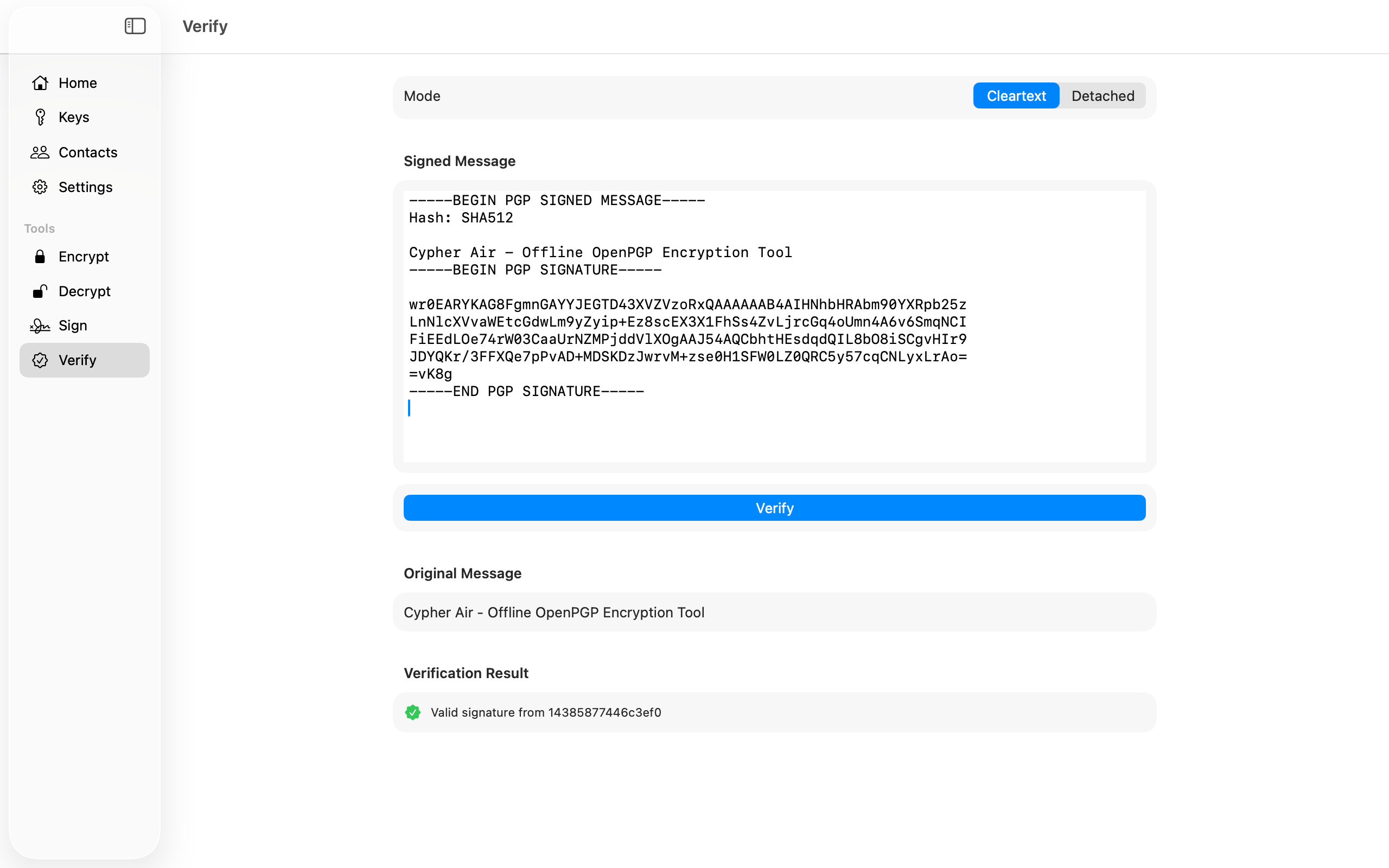Click the Decrypt open lock icon
This screenshot has width=1389, height=868.
40,291
